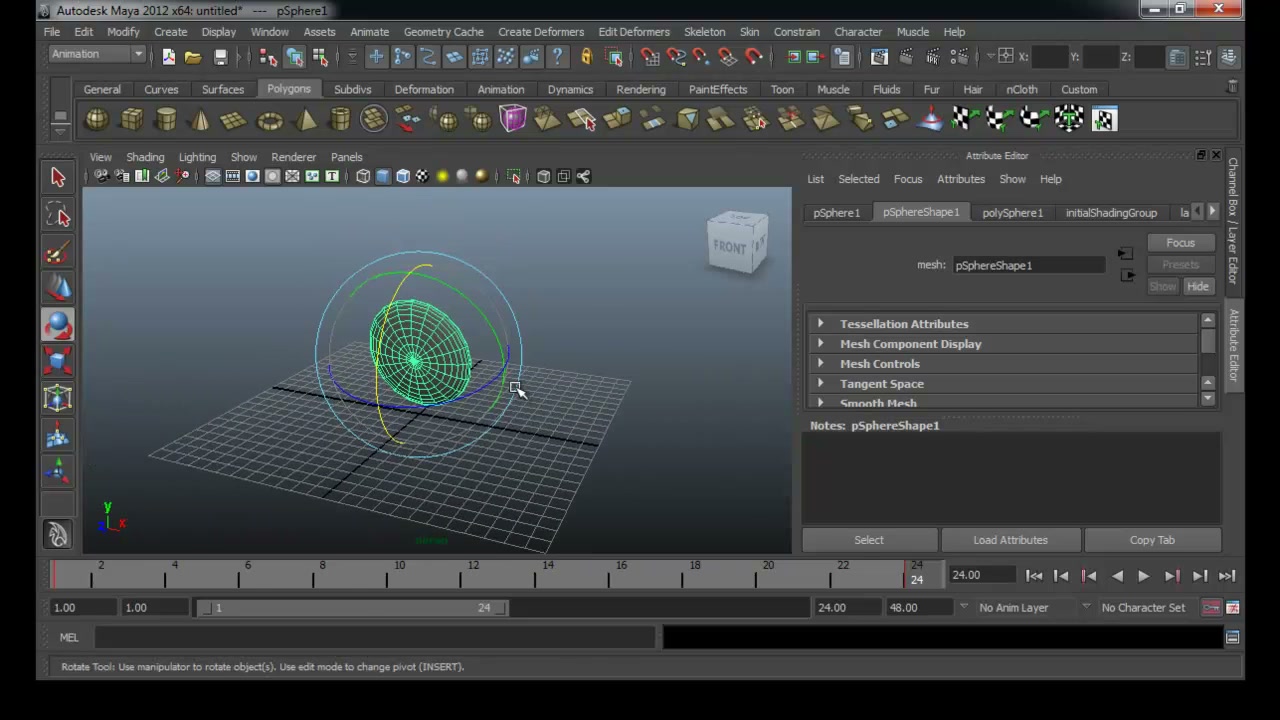This screenshot has width=1280, height=720.
Task: Activate the Move tool cone icon
Action: click(x=58, y=289)
